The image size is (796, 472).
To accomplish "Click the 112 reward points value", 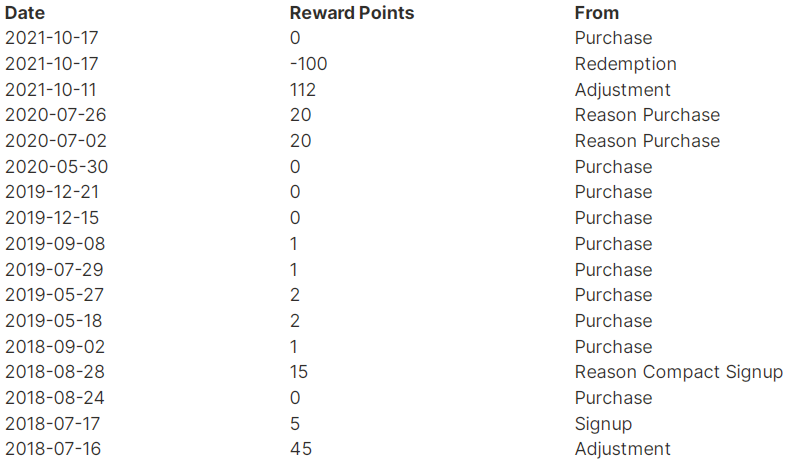I will point(303,90).
